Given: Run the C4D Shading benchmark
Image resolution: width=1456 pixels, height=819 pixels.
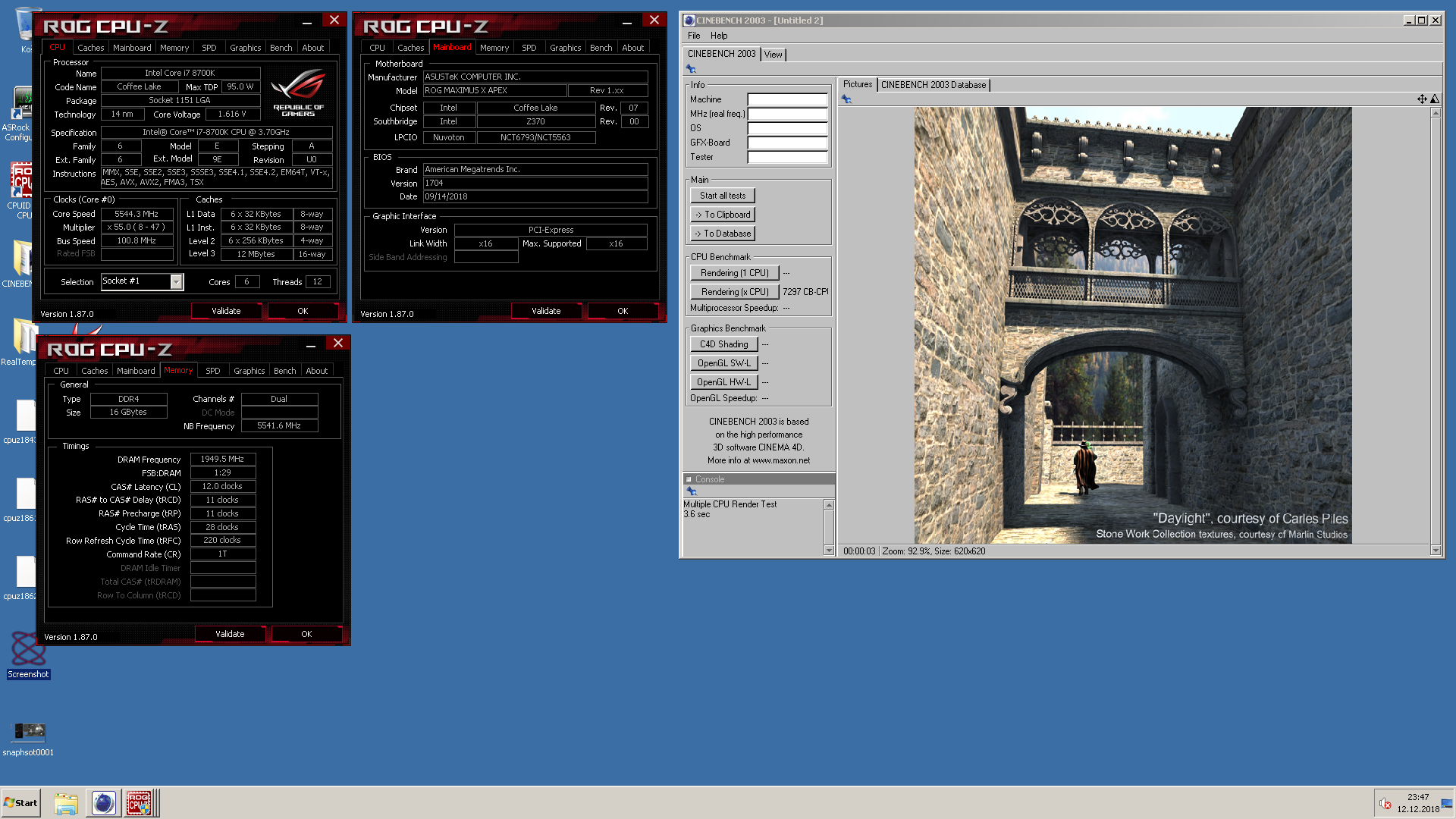Looking at the screenshot, I should click(x=723, y=344).
